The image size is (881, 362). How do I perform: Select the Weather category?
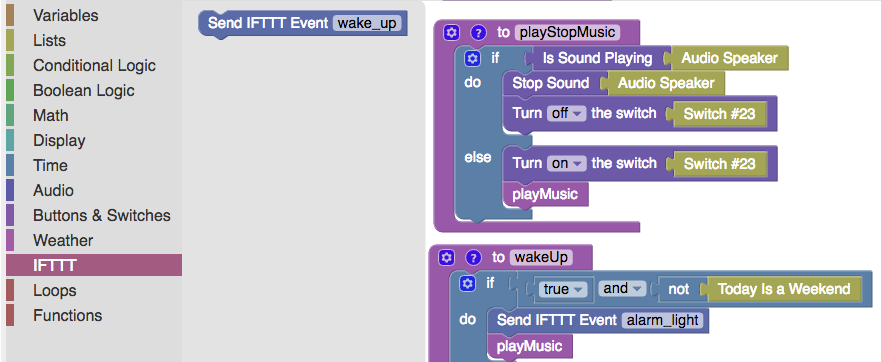point(94,241)
